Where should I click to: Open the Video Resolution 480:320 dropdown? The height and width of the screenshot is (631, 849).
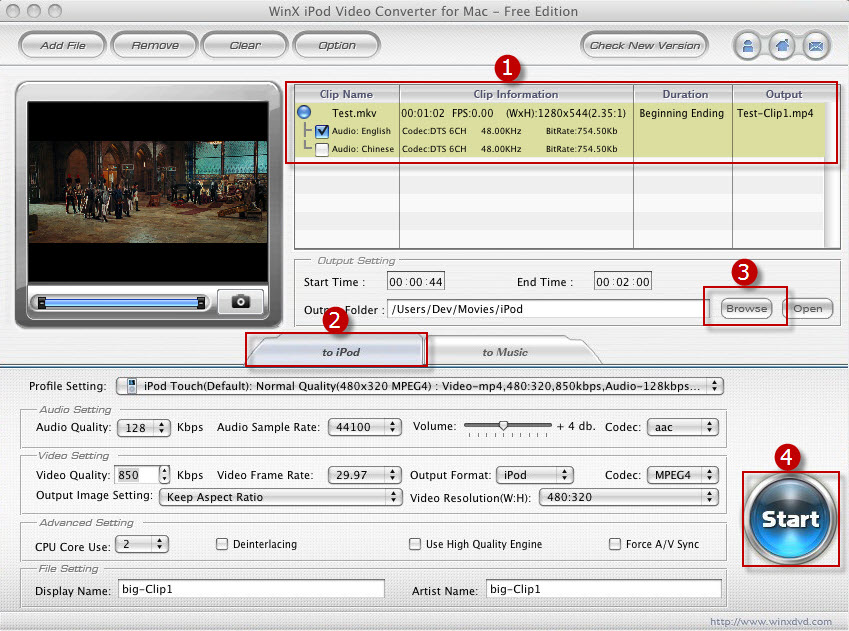[x=629, y=497]
